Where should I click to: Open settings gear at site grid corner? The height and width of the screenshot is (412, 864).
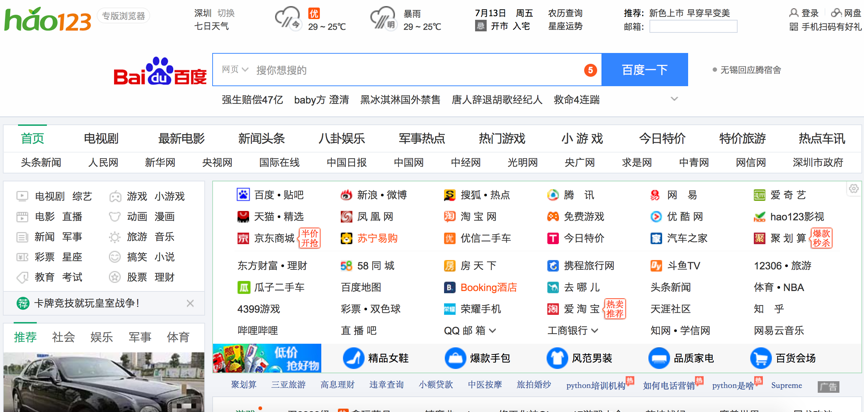click(854, 188)
